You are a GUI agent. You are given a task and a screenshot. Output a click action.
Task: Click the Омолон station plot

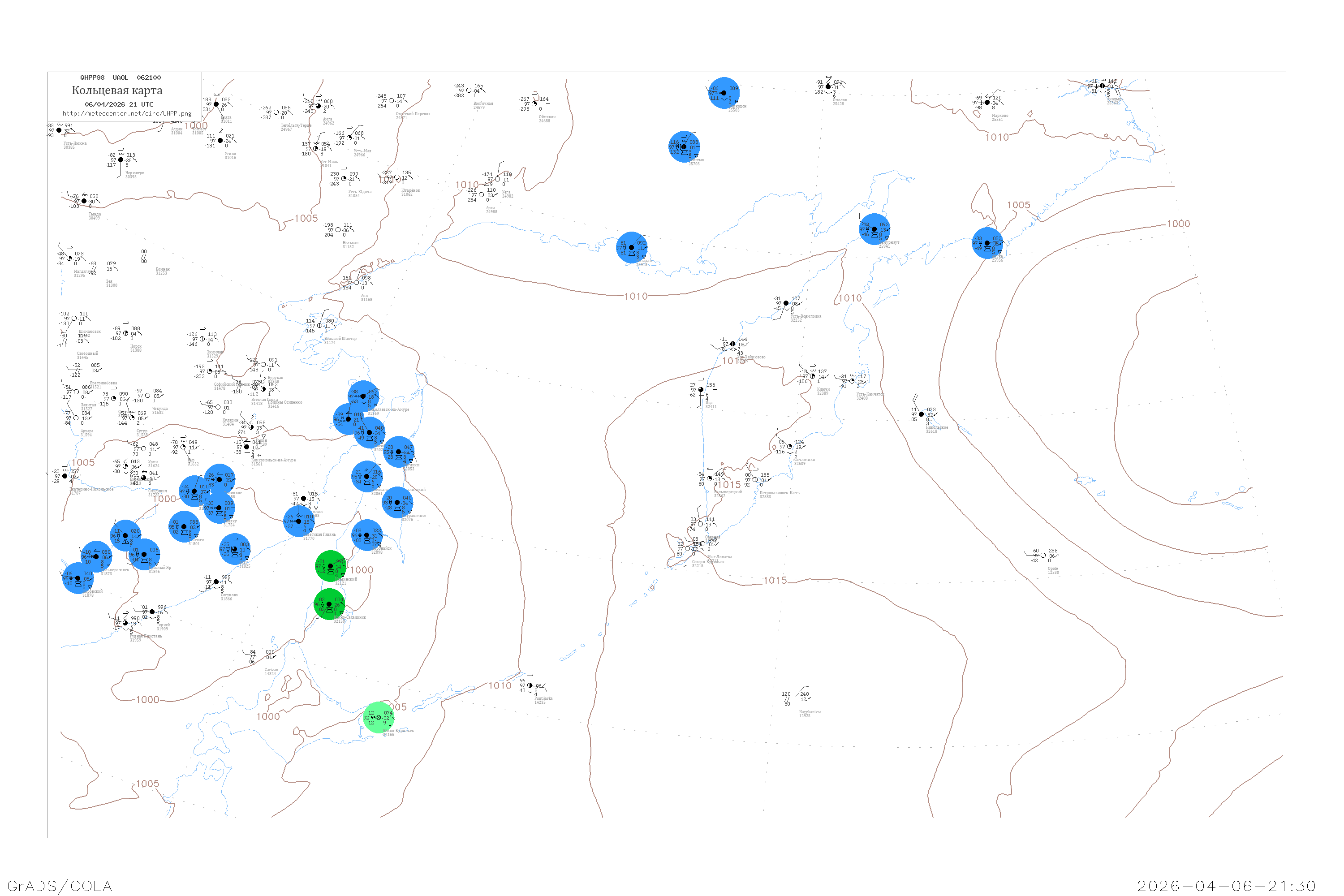coord(828,87)
